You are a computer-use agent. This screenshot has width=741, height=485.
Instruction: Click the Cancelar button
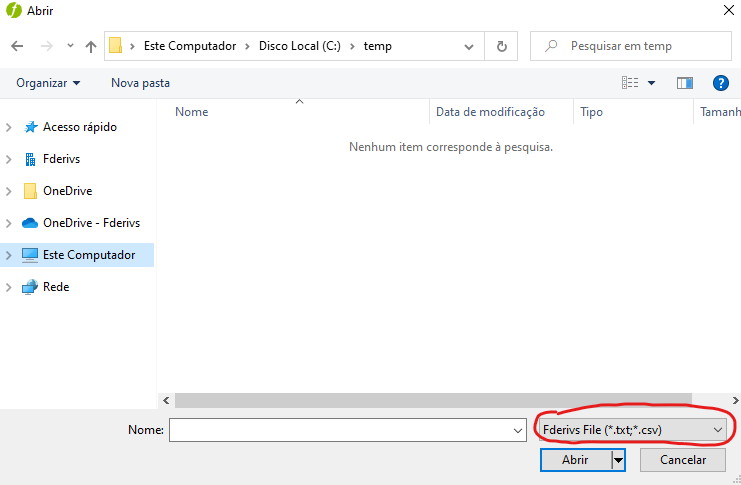tap(681, 460)
